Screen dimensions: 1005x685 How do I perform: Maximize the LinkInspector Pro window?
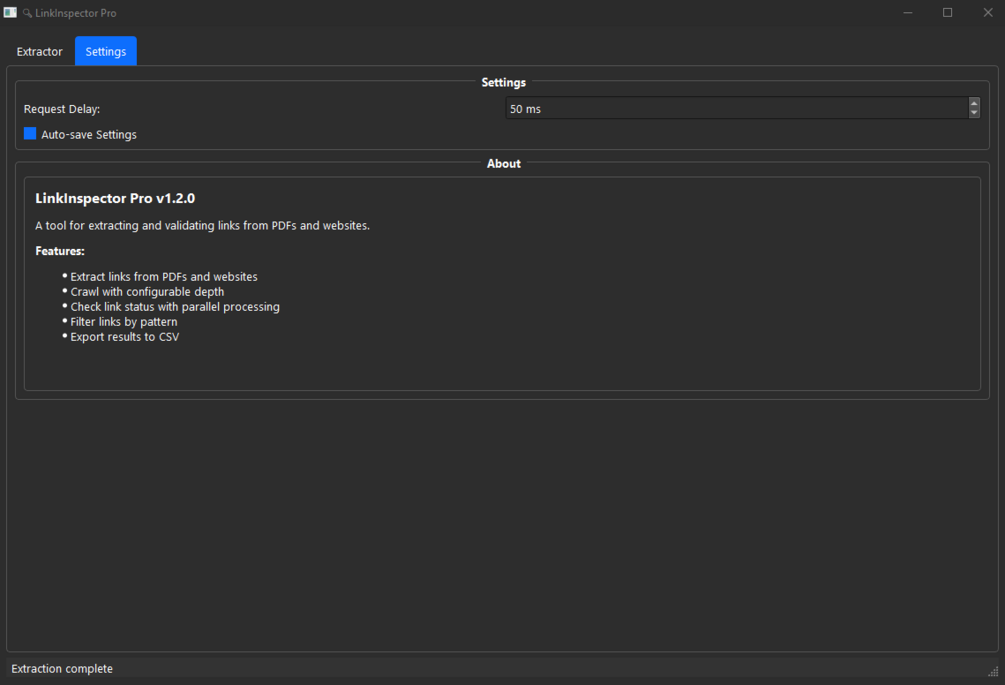coord(947,13)
